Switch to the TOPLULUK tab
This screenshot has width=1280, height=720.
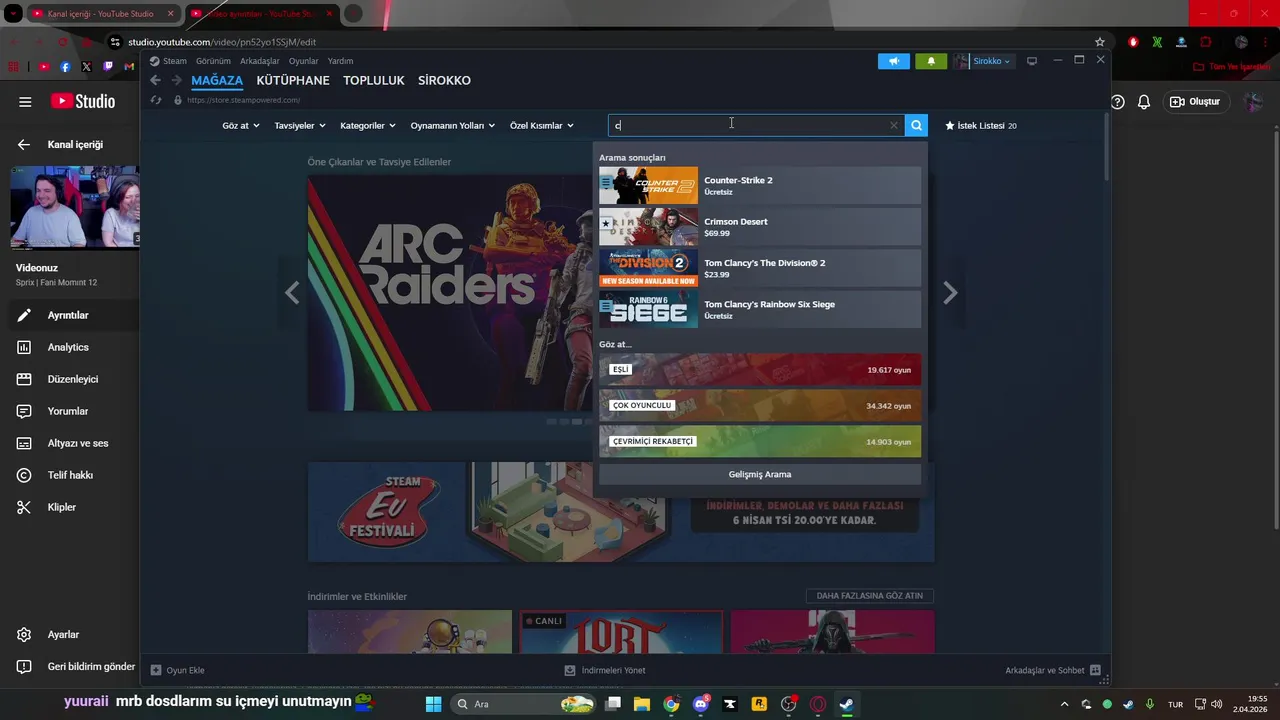pyautogui.click(x=374, y=81)
